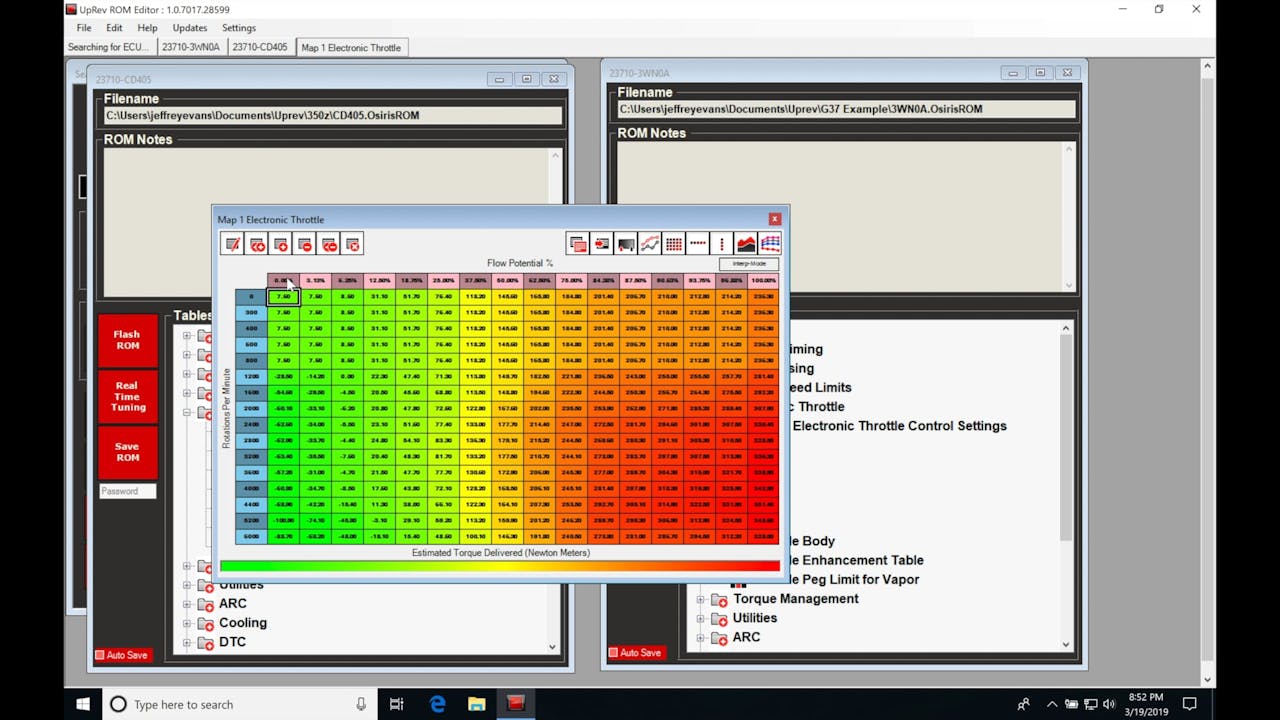Open the 3D mesh table view icon
1280x720 pixels.
pyautogui.click(x=769, y=243)
